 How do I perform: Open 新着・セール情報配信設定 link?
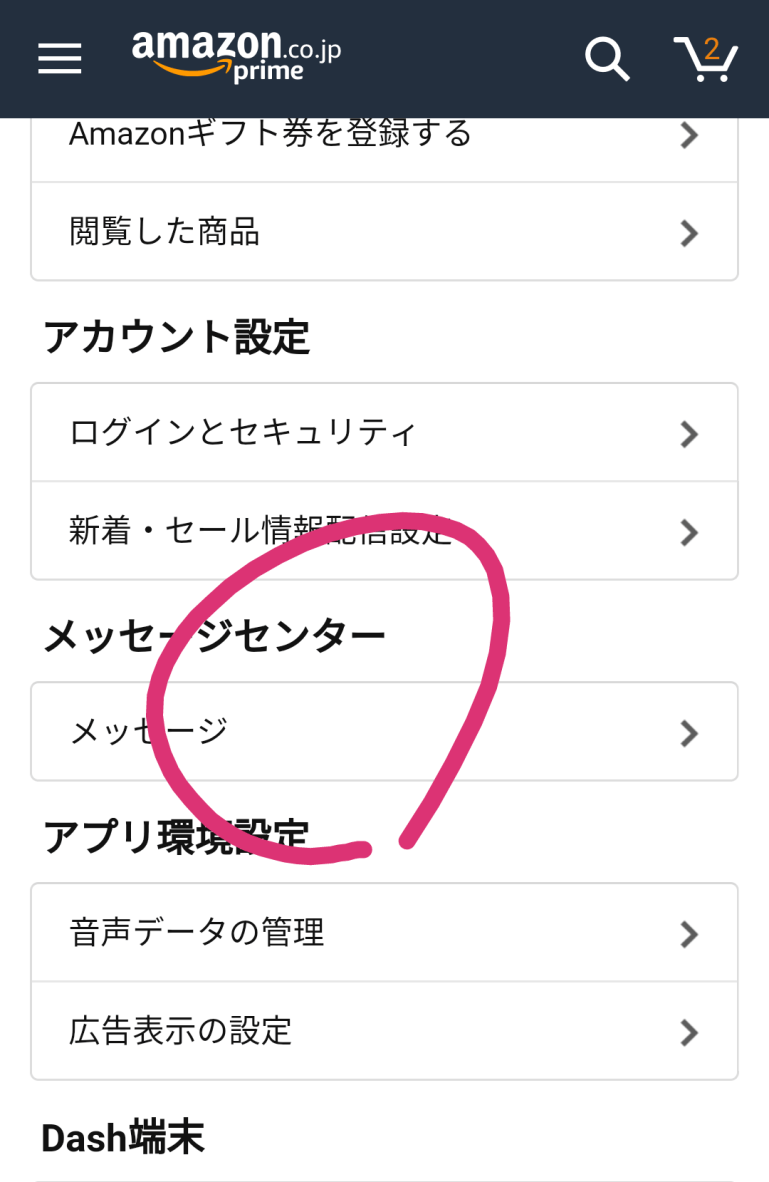click(260, 531)
